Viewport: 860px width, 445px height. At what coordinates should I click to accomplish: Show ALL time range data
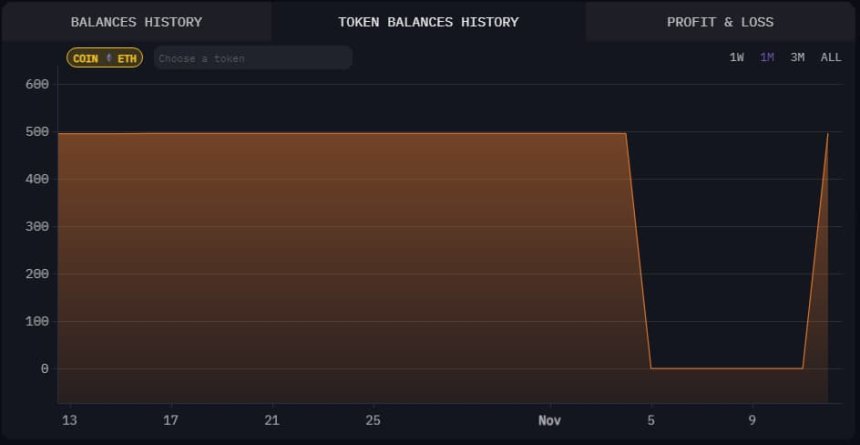[830, 57]
